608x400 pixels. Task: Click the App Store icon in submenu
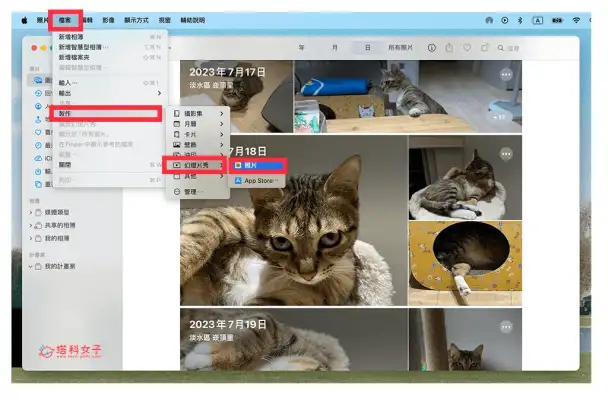238,181
